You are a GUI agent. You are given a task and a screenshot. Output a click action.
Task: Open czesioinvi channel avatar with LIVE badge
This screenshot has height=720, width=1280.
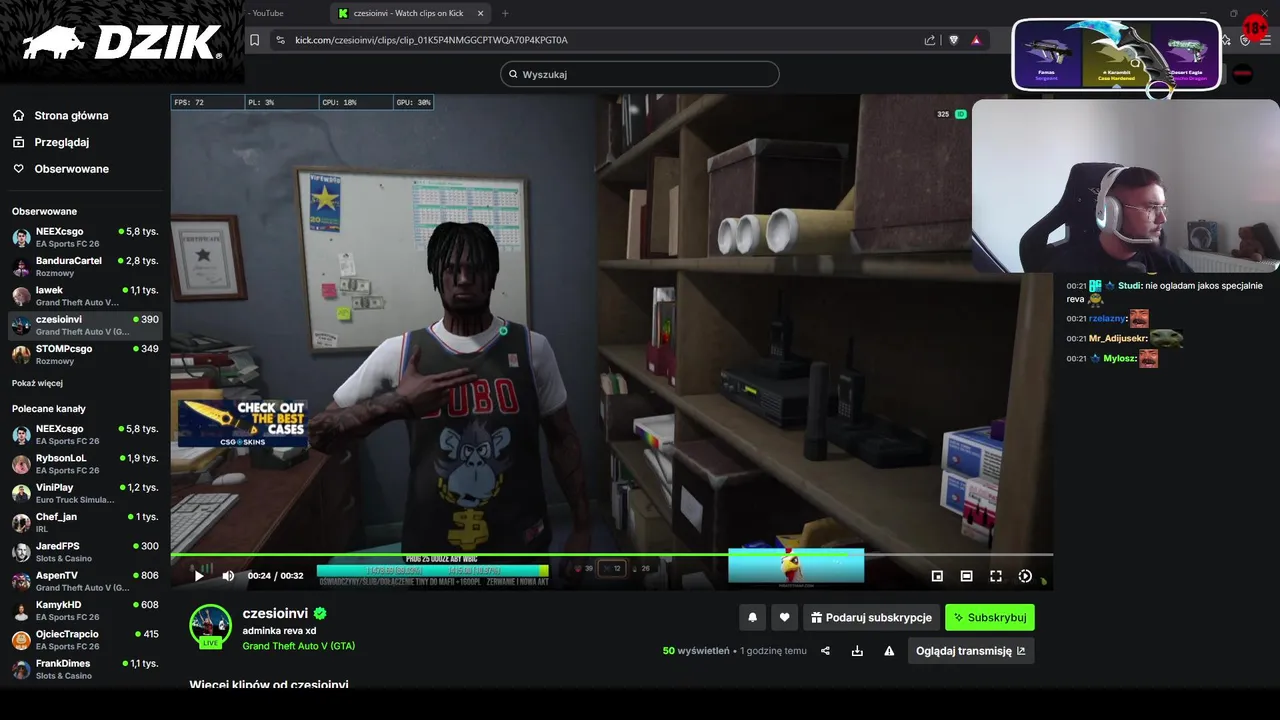(x=210, y=626)
